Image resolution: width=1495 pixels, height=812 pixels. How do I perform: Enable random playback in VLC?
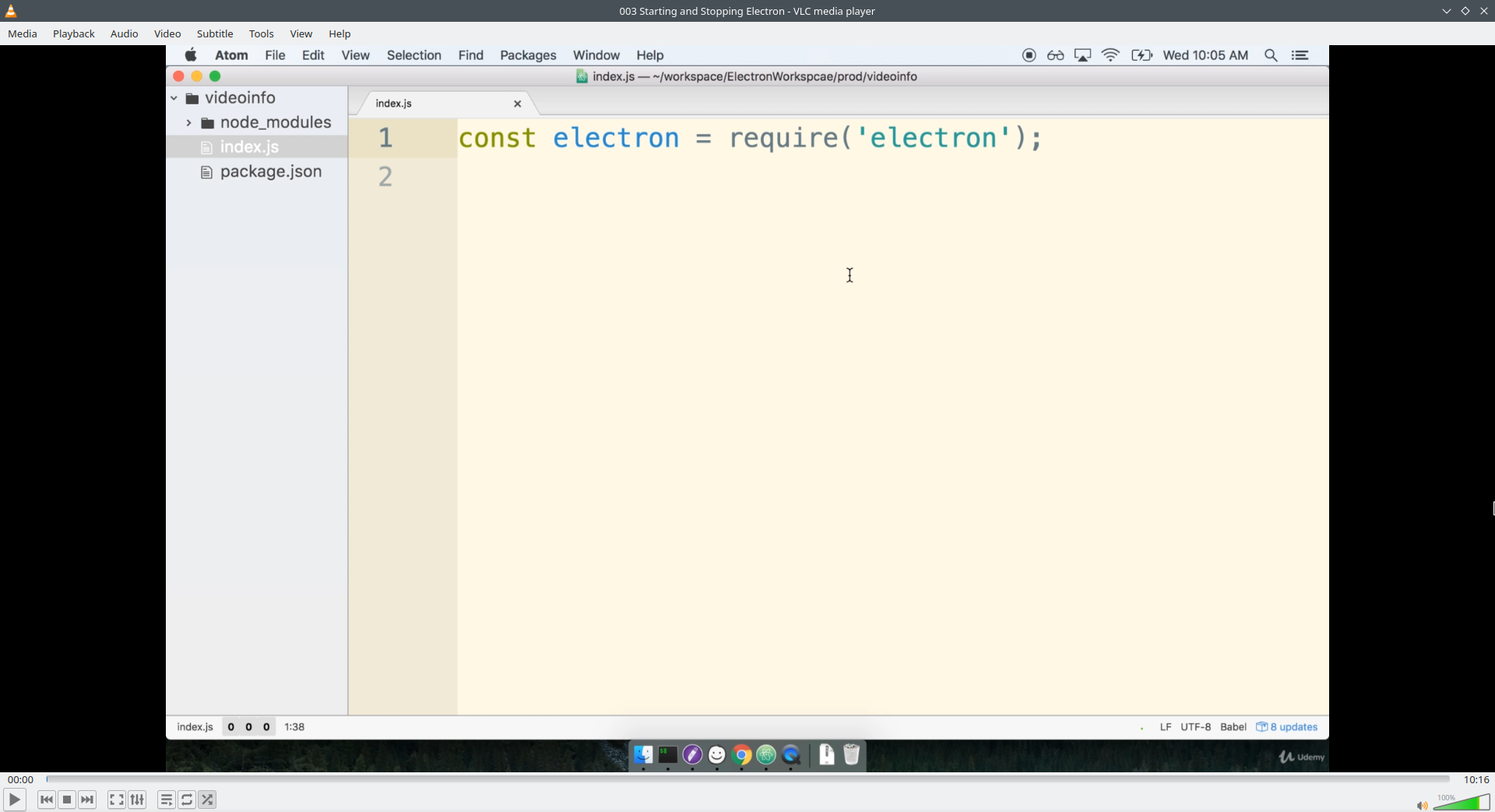click(207, 800)
